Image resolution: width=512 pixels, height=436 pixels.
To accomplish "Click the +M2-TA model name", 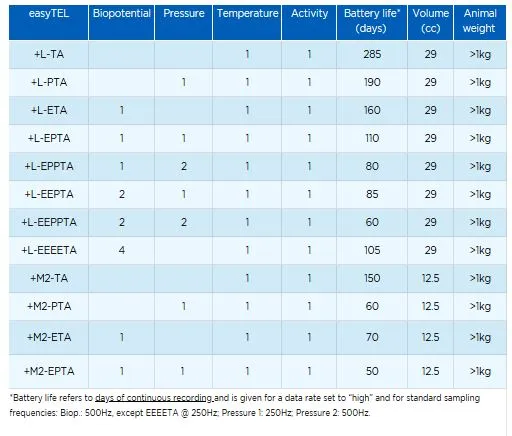I will pos(49,278).
